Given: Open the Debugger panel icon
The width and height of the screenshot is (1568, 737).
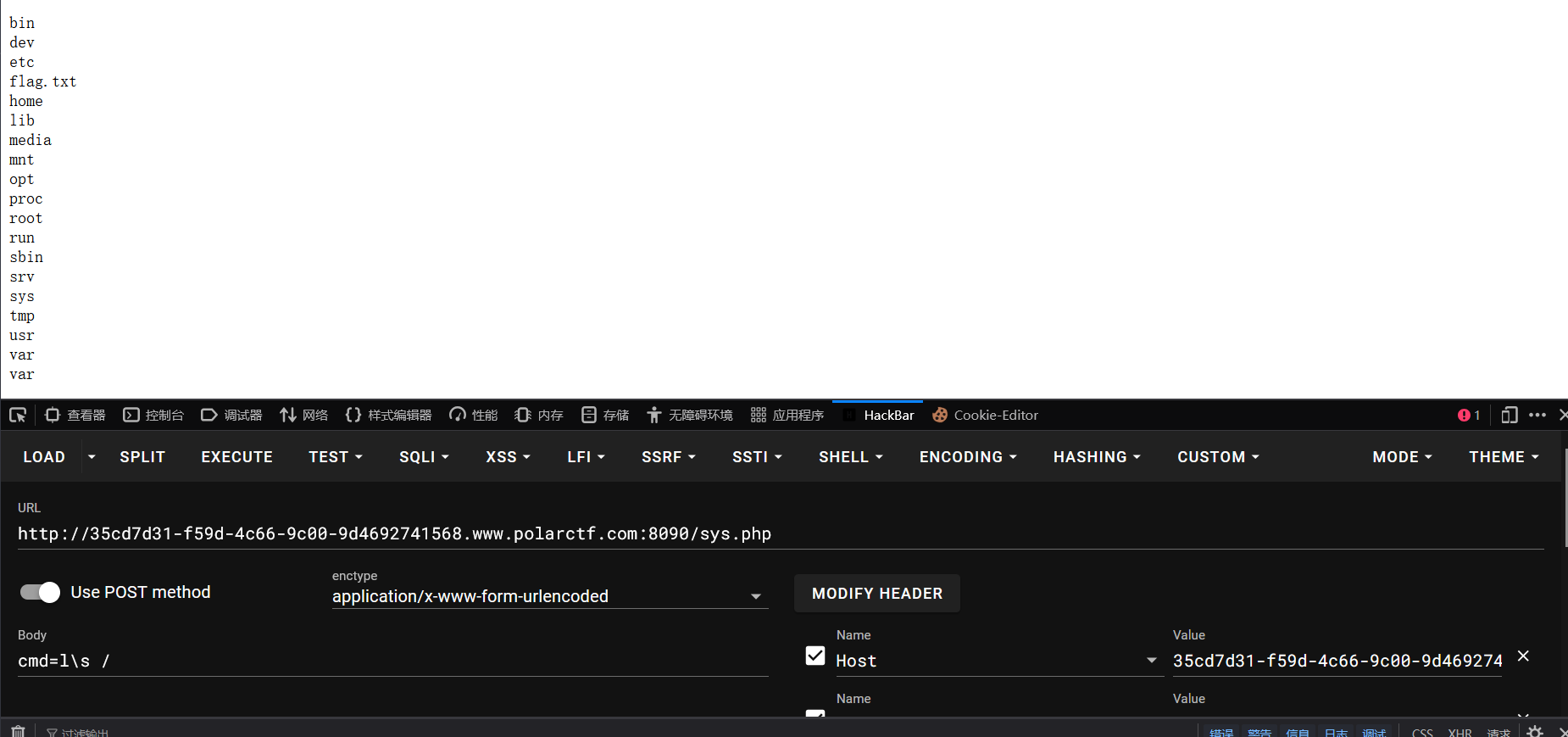Looking at the screenshot, I should (x=209, y=415).
